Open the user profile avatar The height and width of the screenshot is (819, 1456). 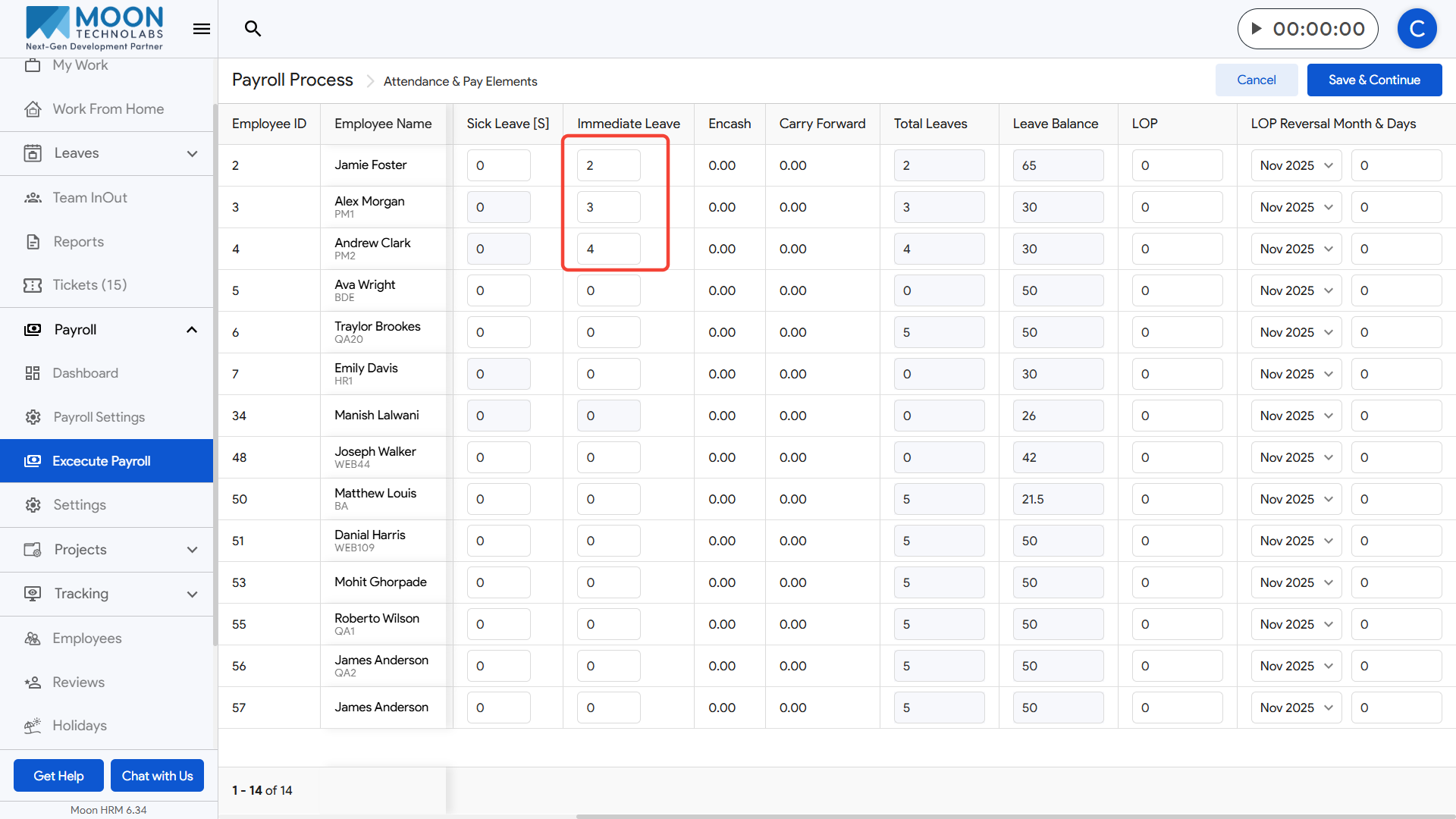1417,29
